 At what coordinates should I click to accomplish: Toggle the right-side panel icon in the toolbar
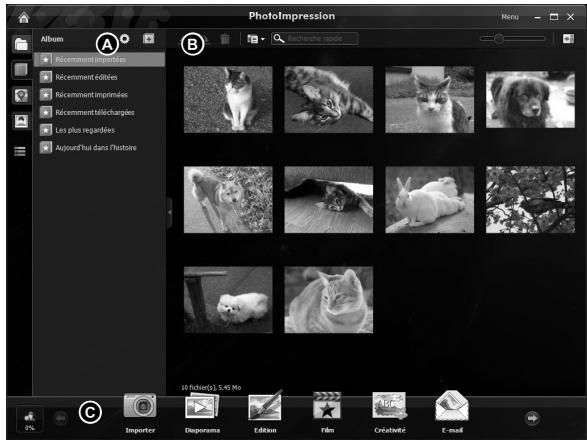568,39
